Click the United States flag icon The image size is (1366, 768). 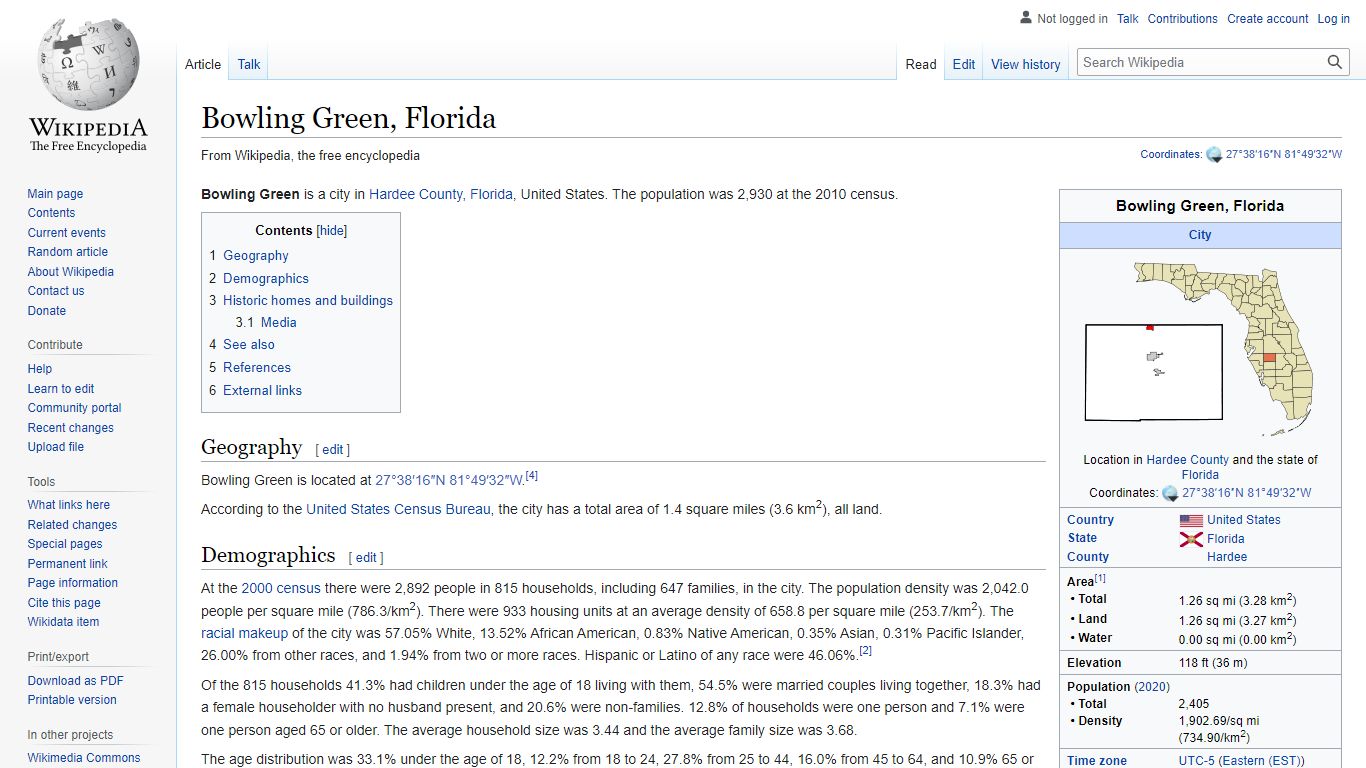1191,520
